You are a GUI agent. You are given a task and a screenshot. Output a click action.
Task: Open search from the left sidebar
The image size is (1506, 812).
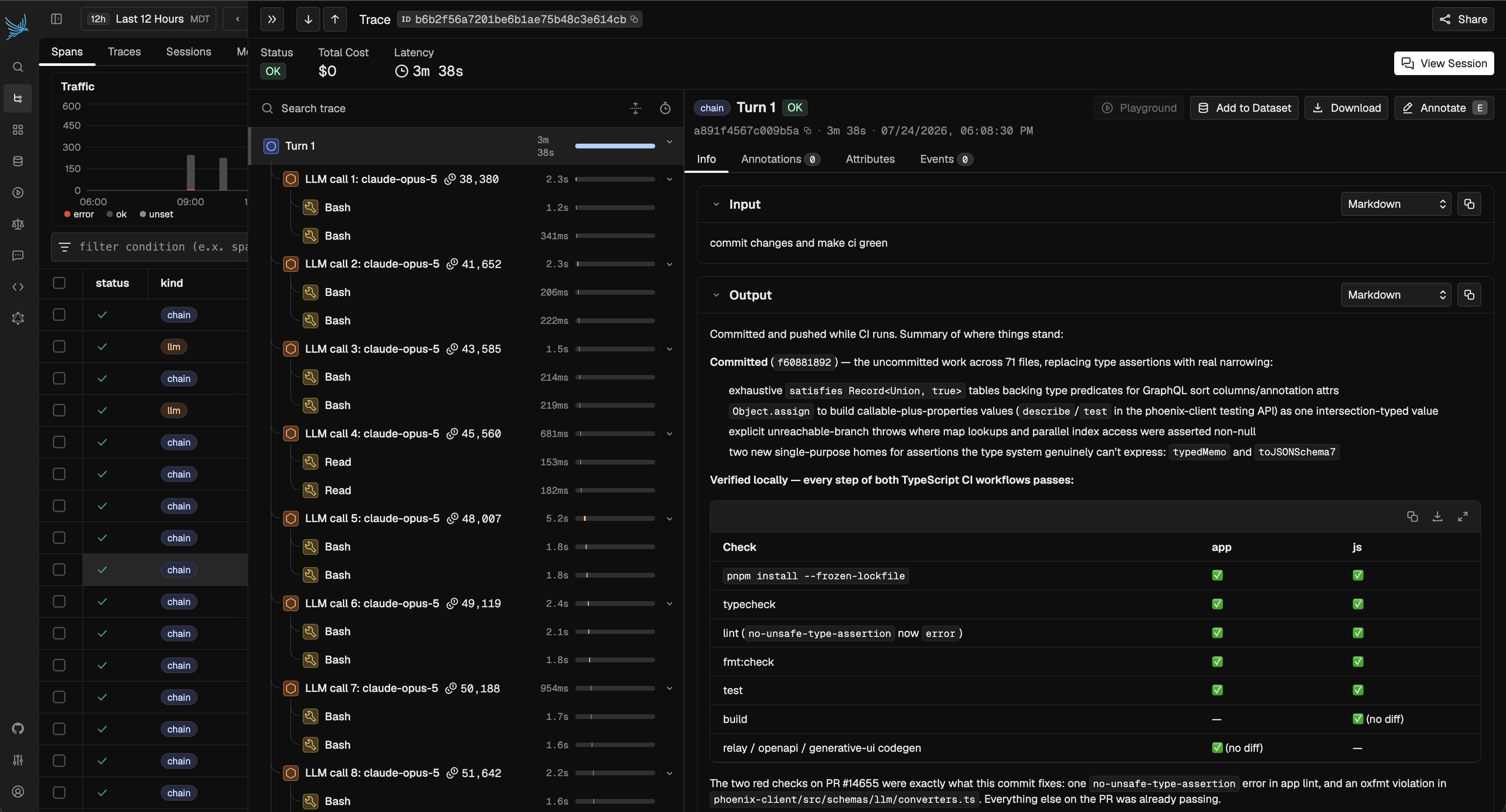coord(18,67)
